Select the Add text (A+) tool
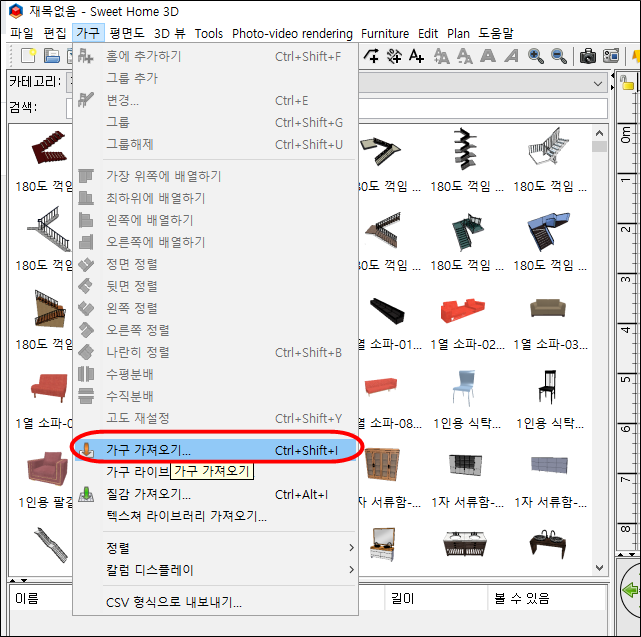Viewport: 641px width, 637px height. (x=417, y=56)
